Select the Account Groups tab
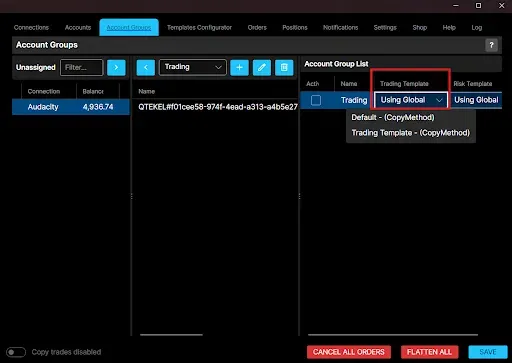Image resolution: width=512 pixels, height=363 pixels. [x=129, y=27]
